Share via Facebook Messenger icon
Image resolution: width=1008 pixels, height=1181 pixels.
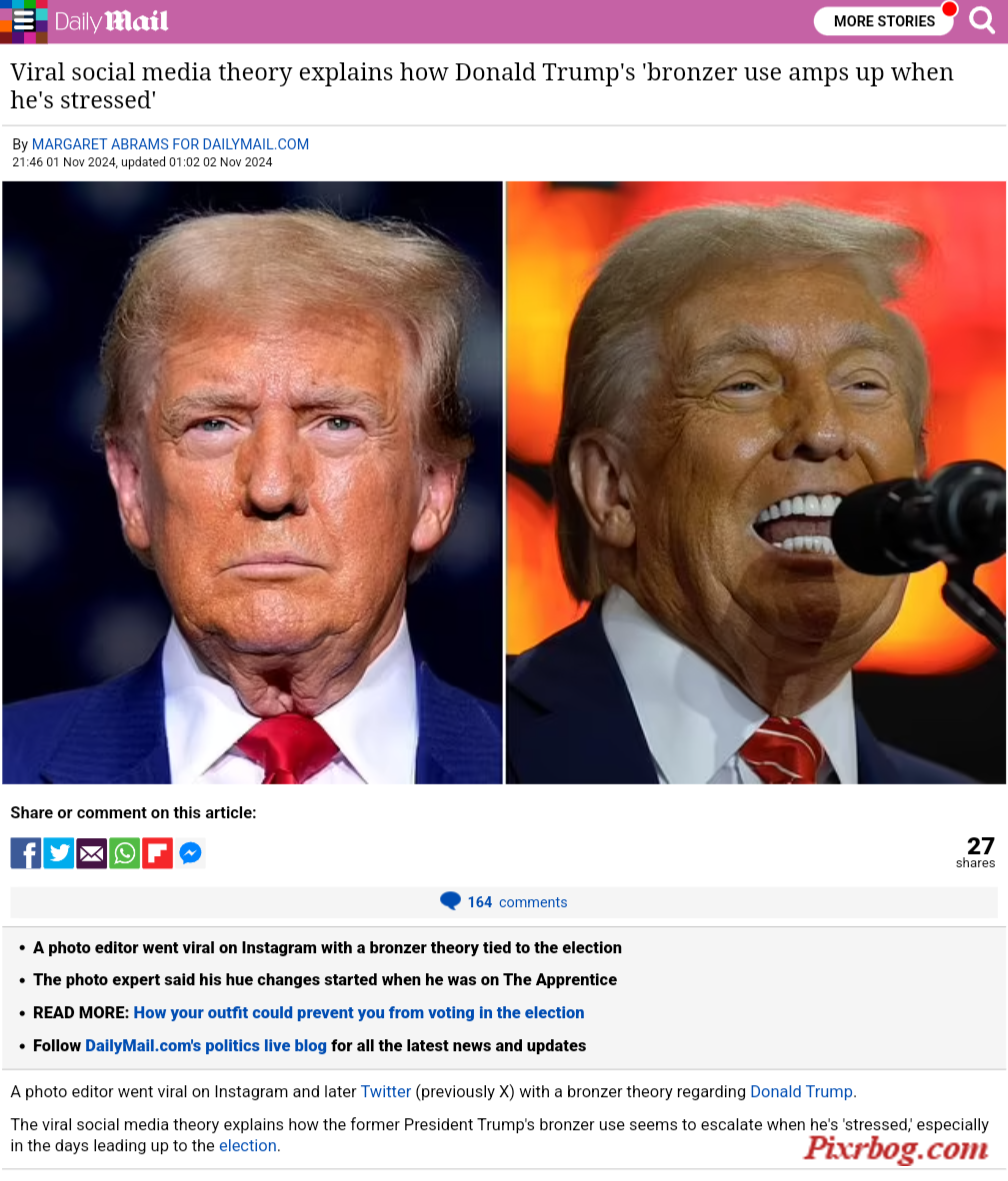click(x=191, y=853)
